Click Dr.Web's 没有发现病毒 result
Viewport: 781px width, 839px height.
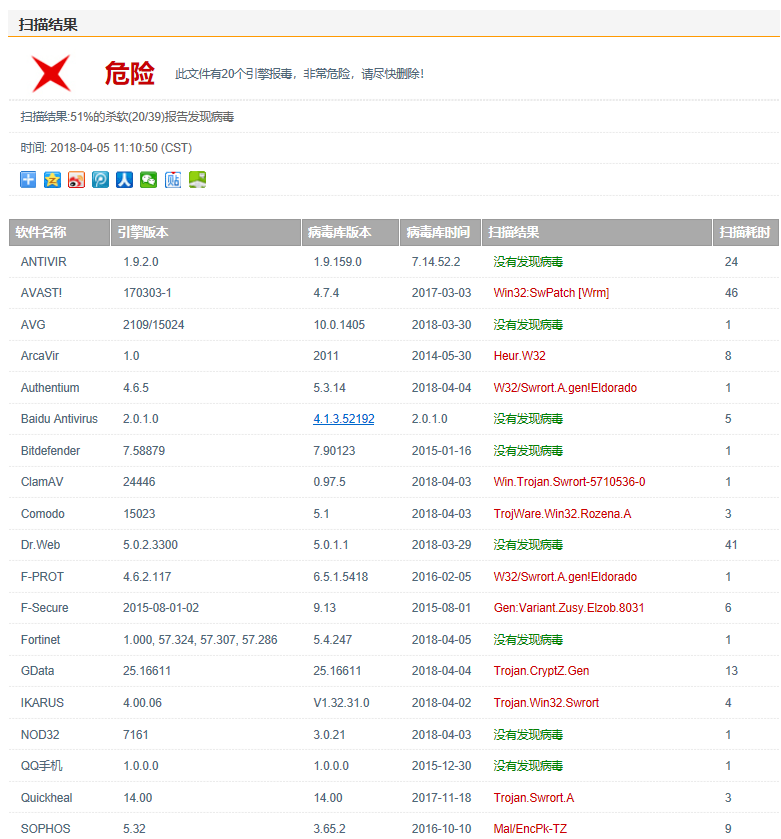528,545
